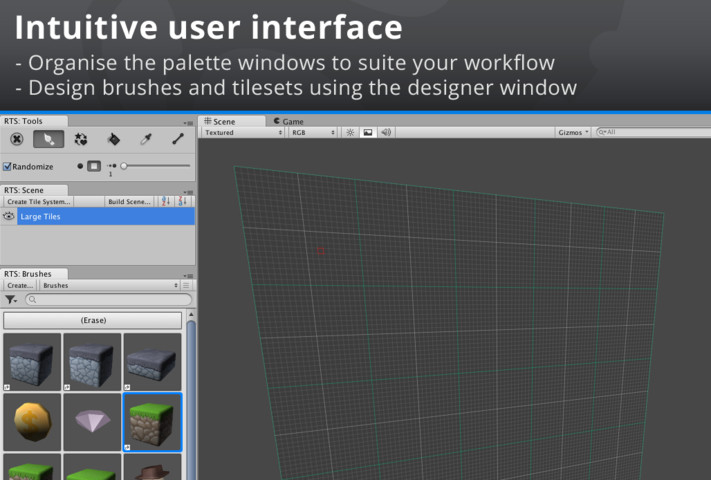711x480 pixels.
Task: Open the brush list view options icon
Action: (x=186, y=286)
